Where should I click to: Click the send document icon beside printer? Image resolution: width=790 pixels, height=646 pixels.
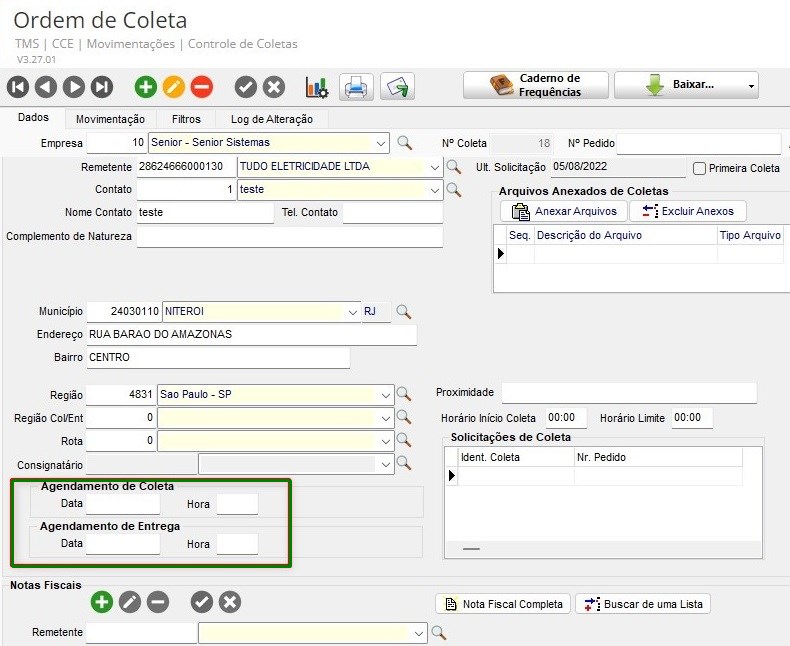coord(398,87)
